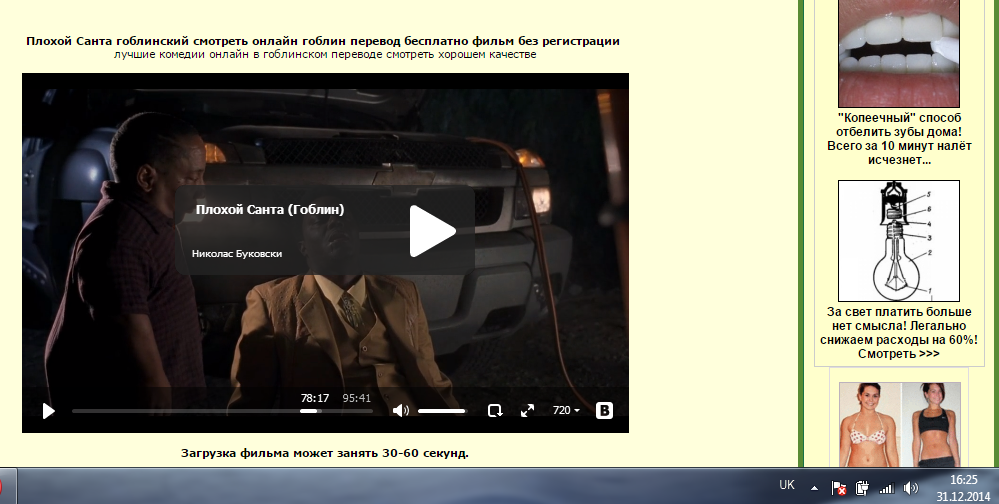This screenshot has height=504, width=999.
Task: Click the power plug tray icon
Action: 862,489
